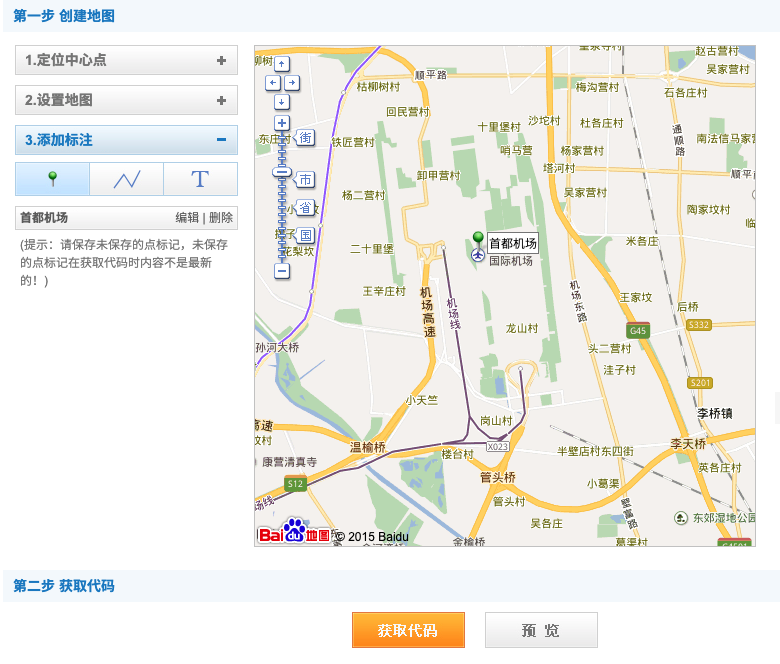This screenshot has height=664, width=780.
Task: Click the 岗山村 map label
Action: (496, 421)
